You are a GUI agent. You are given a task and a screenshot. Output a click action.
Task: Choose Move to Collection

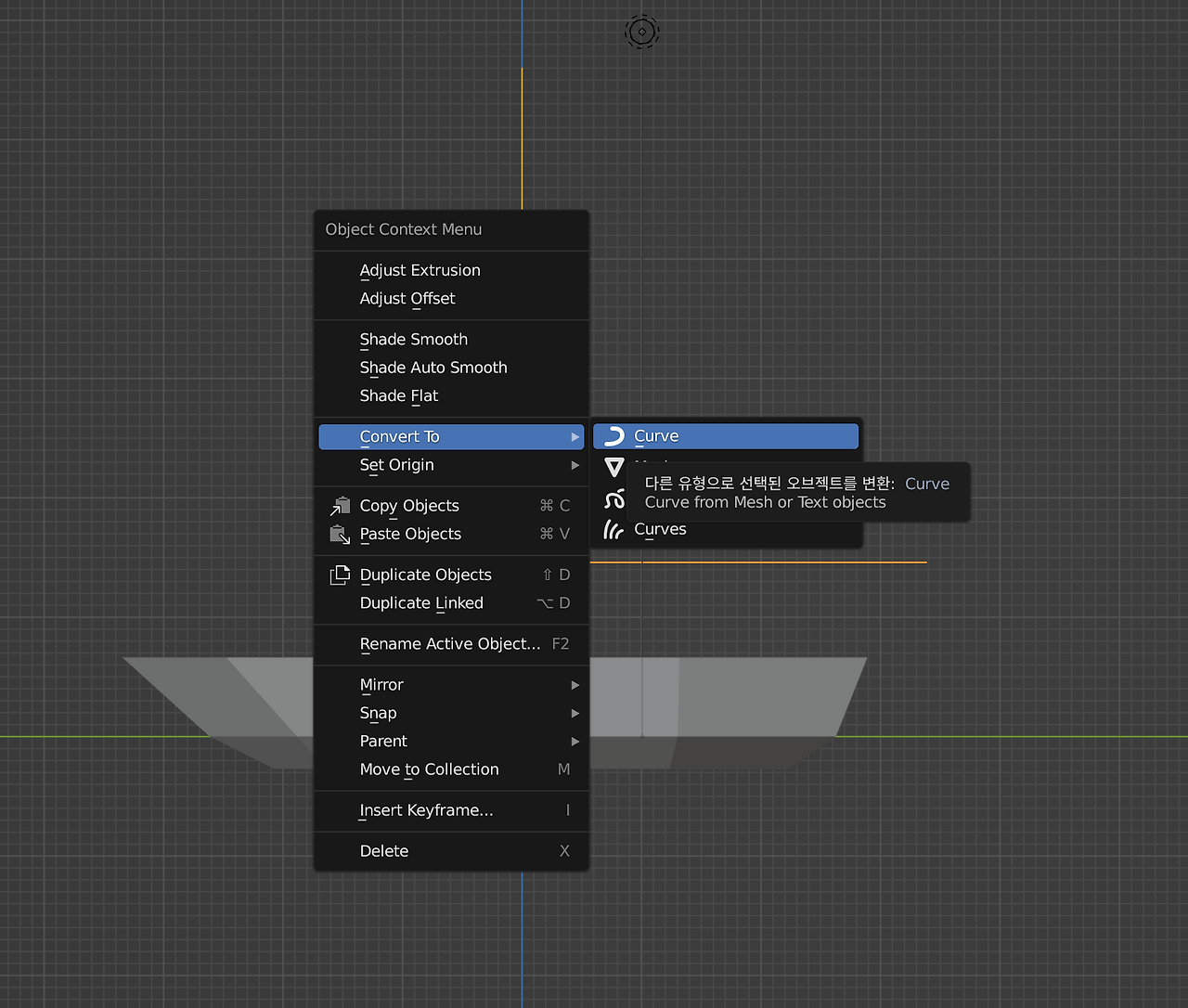[452, 769]
